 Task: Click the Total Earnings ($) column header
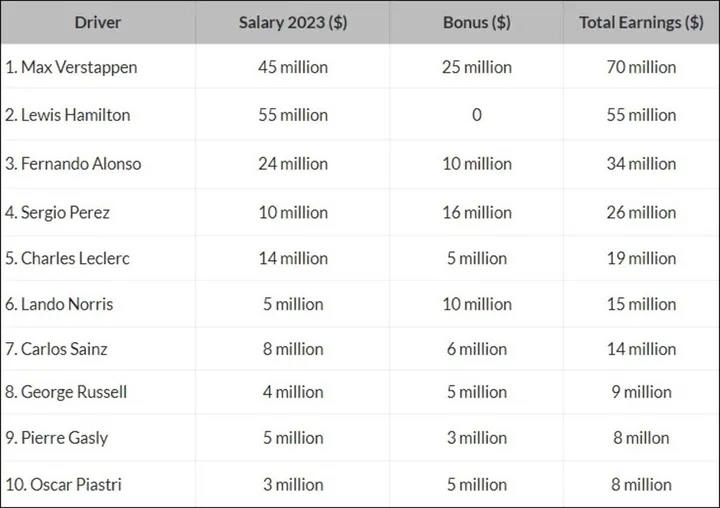click(641, 23)
